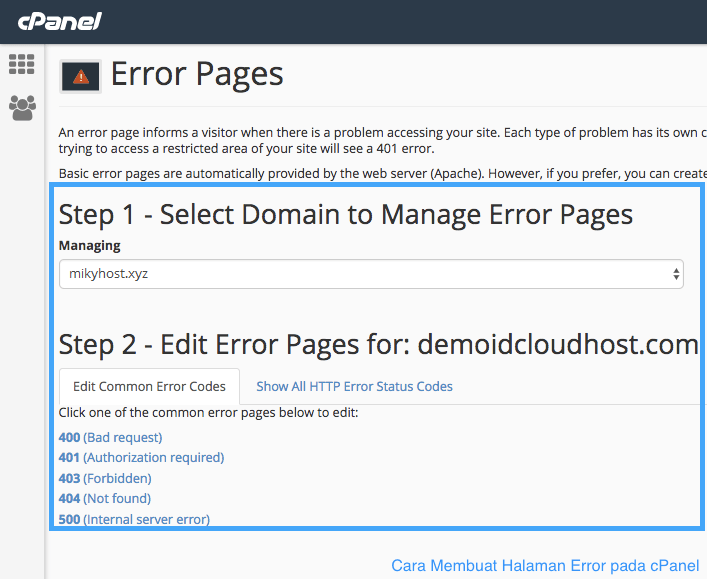Open the User Manager people icon

pos(22,108)
